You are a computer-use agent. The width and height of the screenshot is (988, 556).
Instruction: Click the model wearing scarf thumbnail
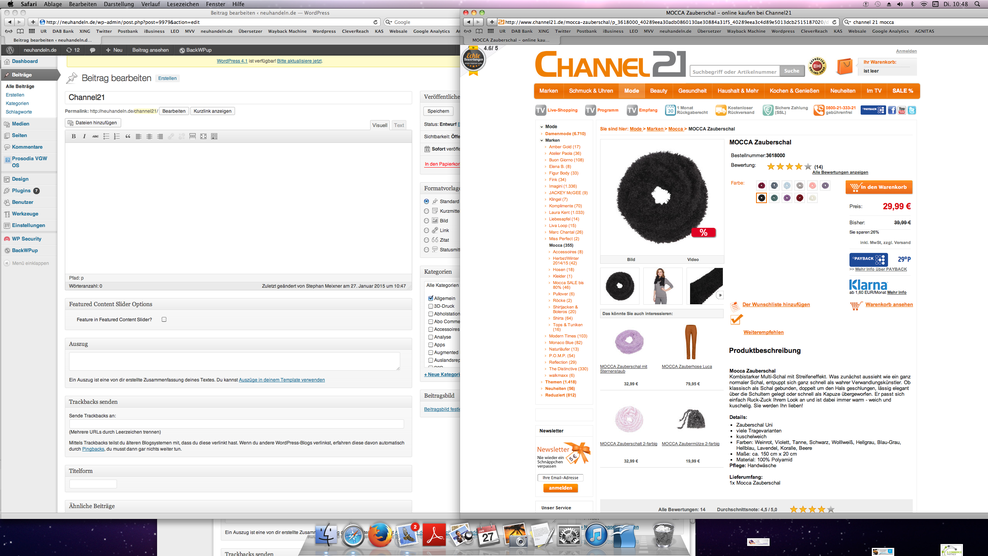(x=662, y=286)
